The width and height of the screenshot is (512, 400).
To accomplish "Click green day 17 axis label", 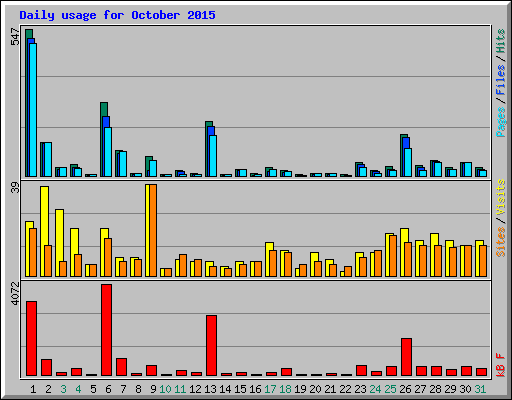I will 270,389.
